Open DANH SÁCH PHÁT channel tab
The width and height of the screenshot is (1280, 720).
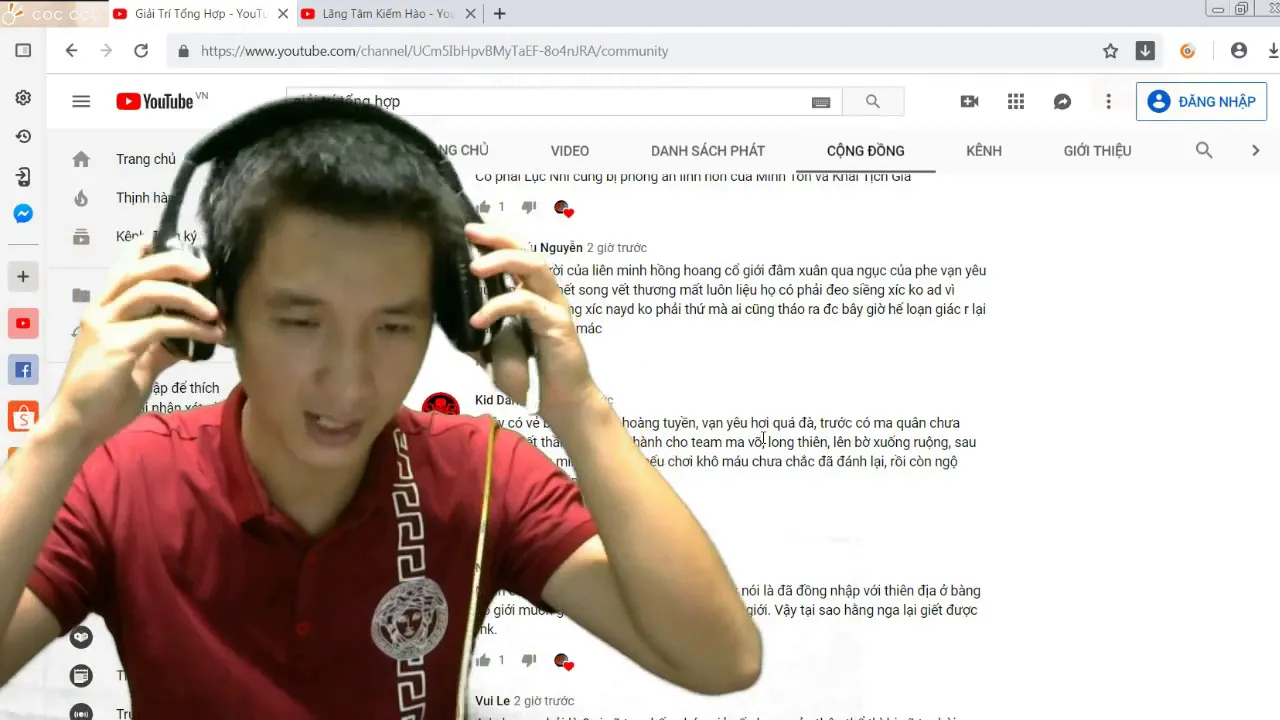(708, 151)
